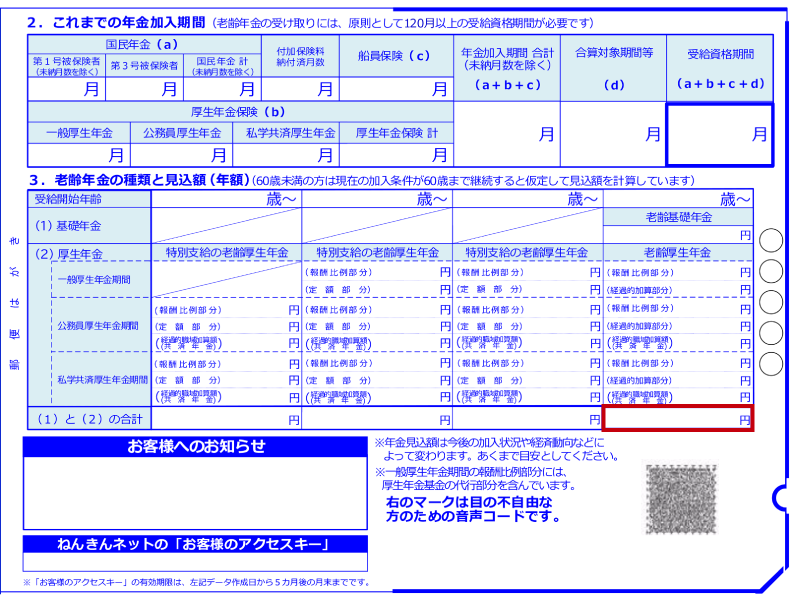Click the ねんきんネット access key header
Viewport: 800px width, 600px height.
pos(195,545)
